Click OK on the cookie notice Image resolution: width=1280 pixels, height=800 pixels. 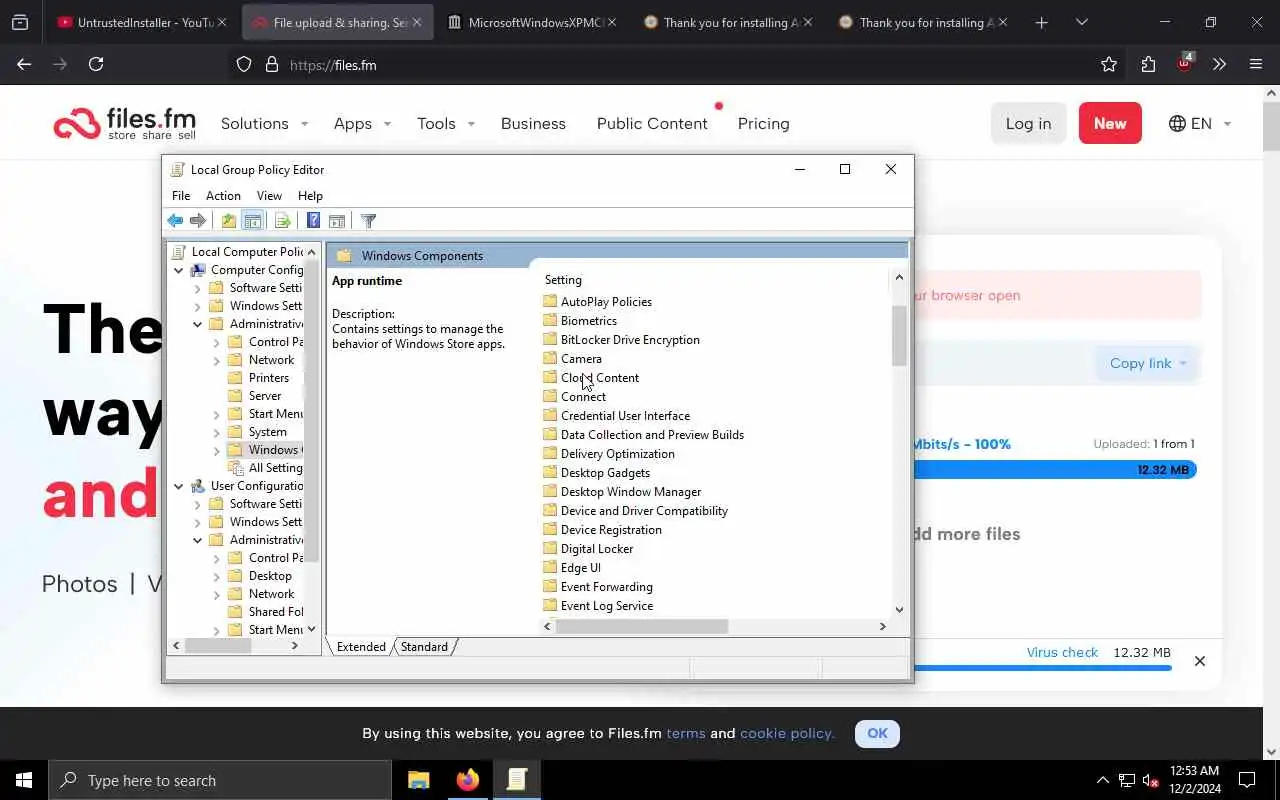tap(877, 733)
